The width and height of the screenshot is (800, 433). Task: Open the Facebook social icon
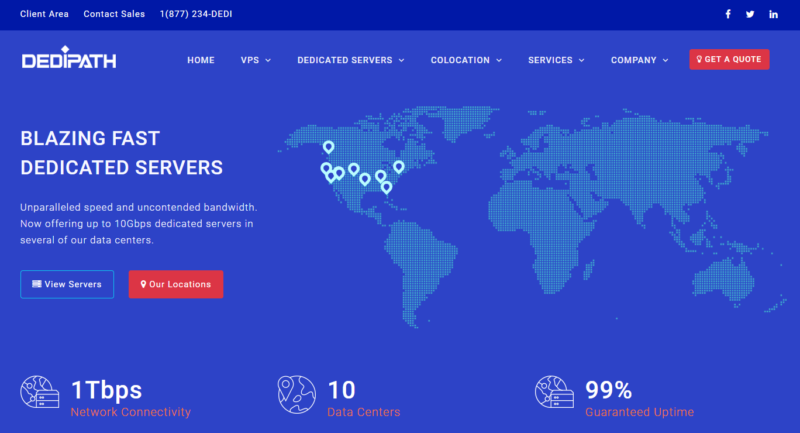(727, 14)
